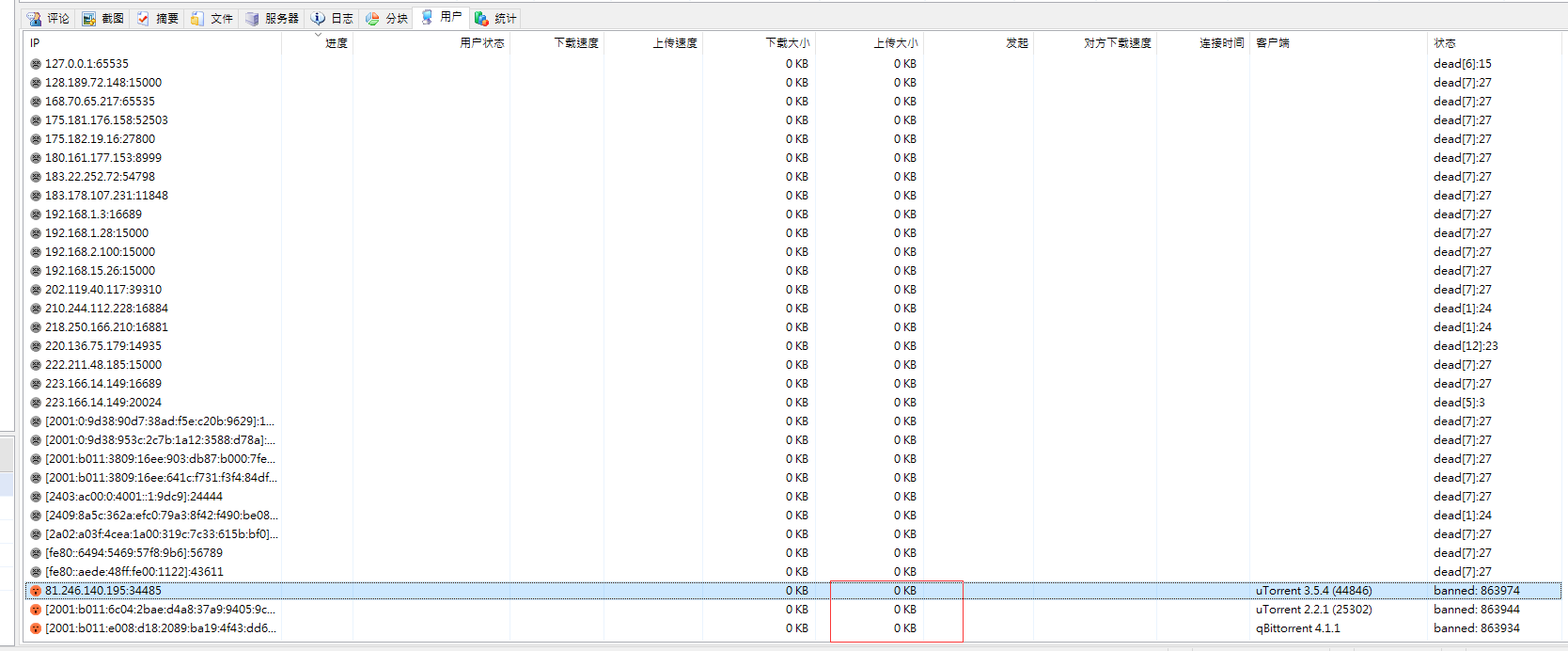Click the 摘要 (Summary) tab icon
The height and width of the screenshot is (651, 1568).
tap(143, 18)
